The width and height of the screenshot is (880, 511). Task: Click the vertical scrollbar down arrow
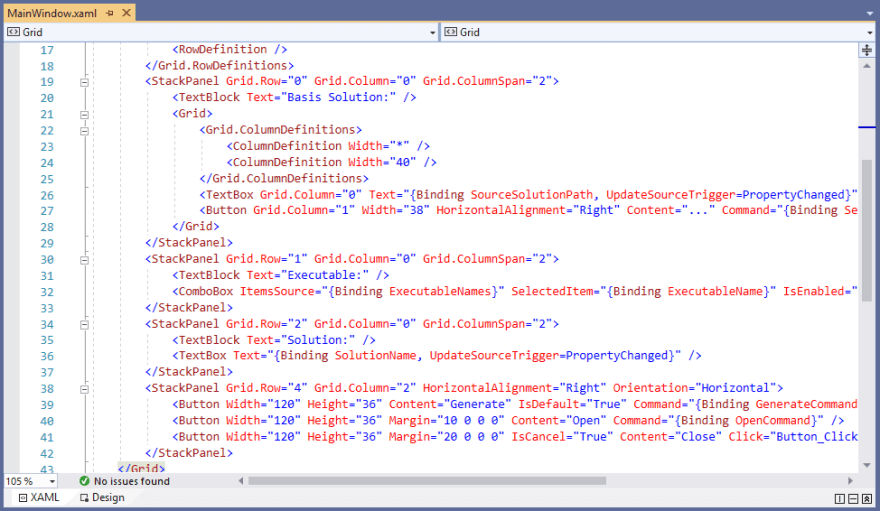[x=867, y=465]
